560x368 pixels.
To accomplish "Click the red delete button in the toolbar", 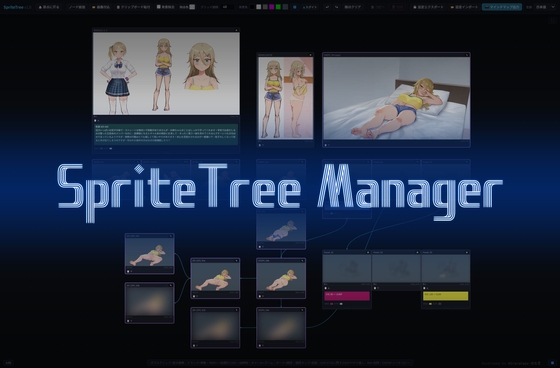I will pyautogui.click(x=397, y=7).
